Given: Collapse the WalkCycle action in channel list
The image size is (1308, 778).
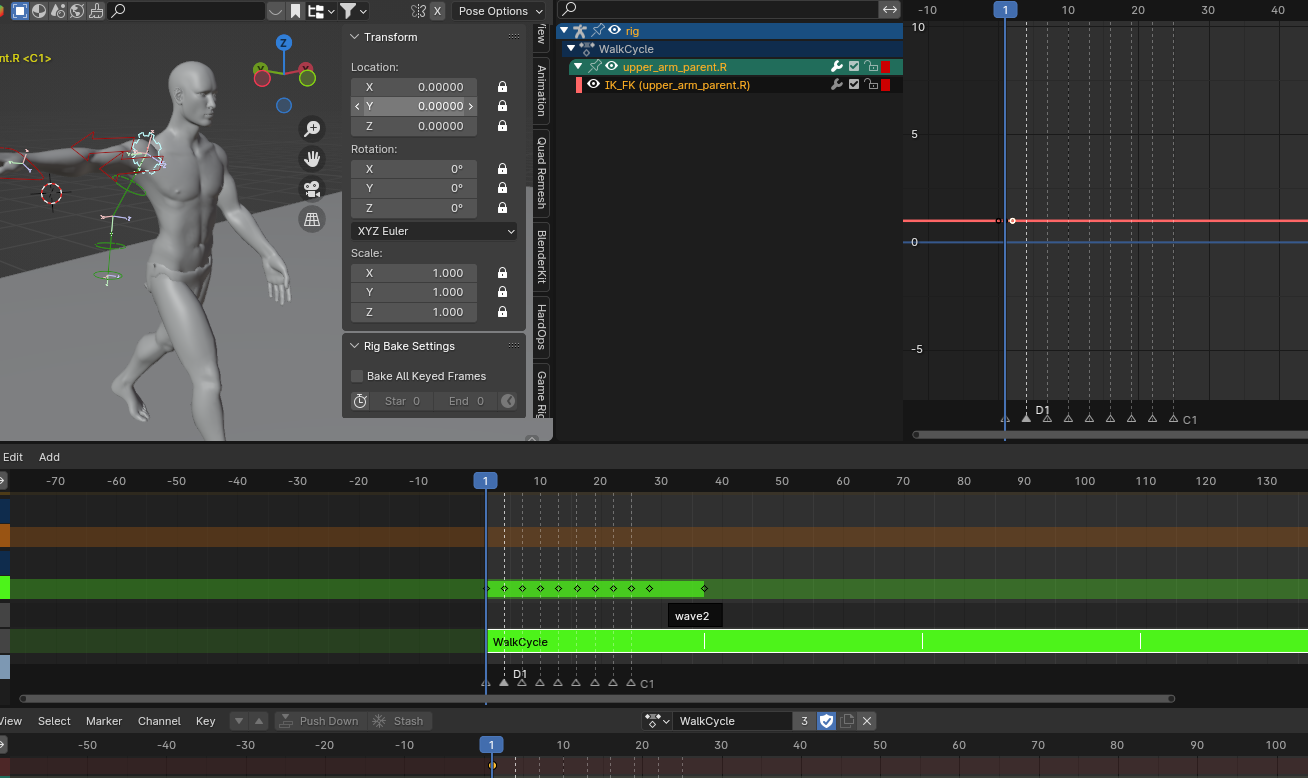Looking at the screenshot, I should [571, 49].
